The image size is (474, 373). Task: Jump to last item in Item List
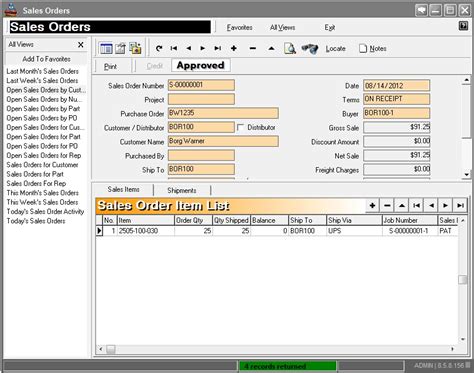coord(460,205)
